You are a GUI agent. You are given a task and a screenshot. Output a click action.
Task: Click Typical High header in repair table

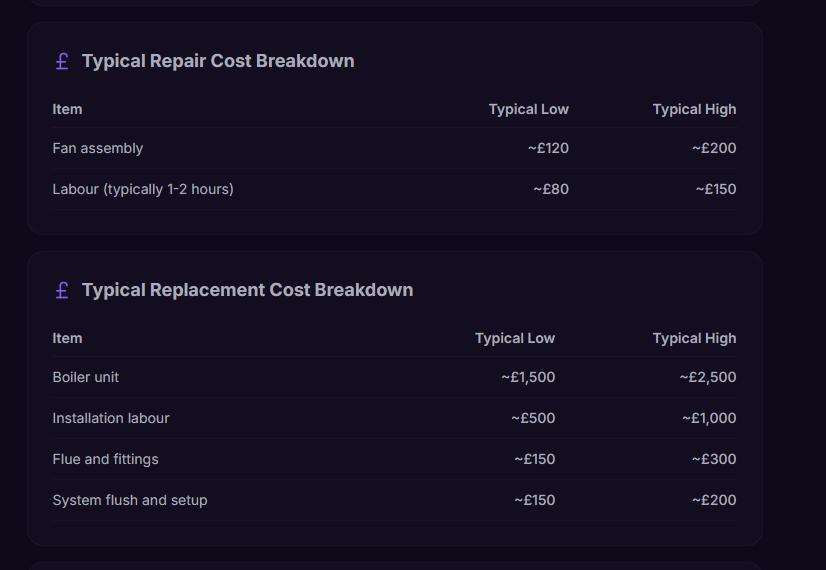point(694,110)
